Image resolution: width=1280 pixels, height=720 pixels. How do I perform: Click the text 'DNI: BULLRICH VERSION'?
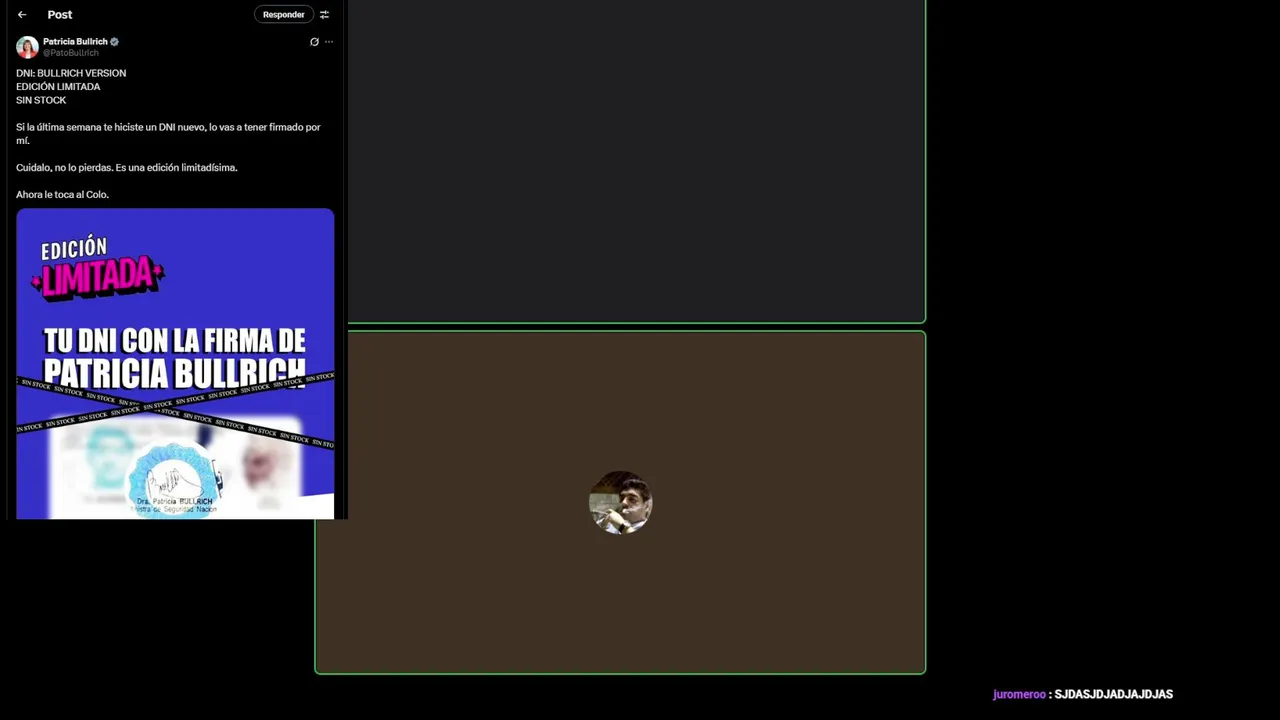click(71, 73)
